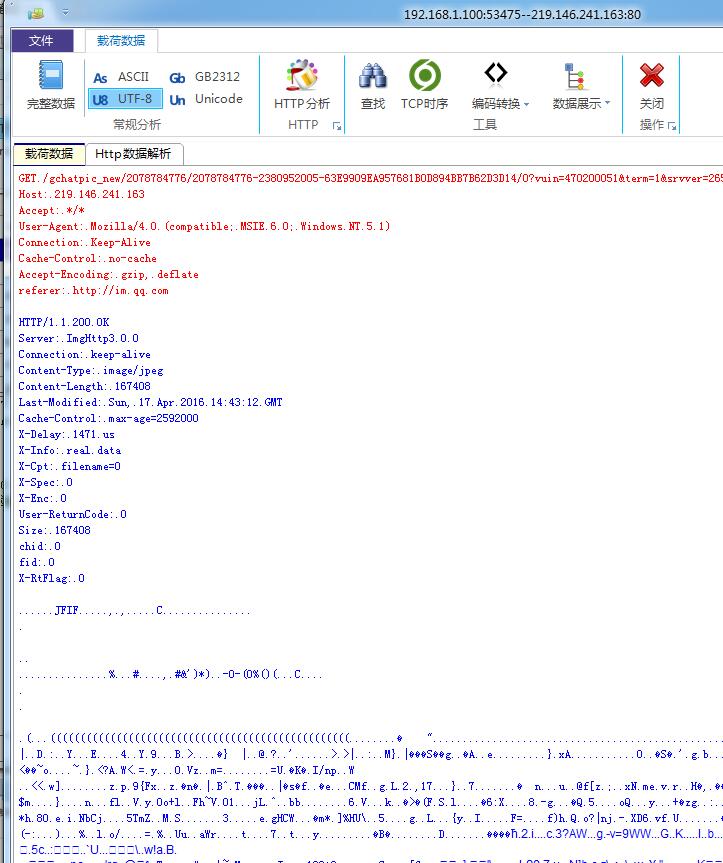Click the 'X-Cpt: filename=0' line

(69, 466)
